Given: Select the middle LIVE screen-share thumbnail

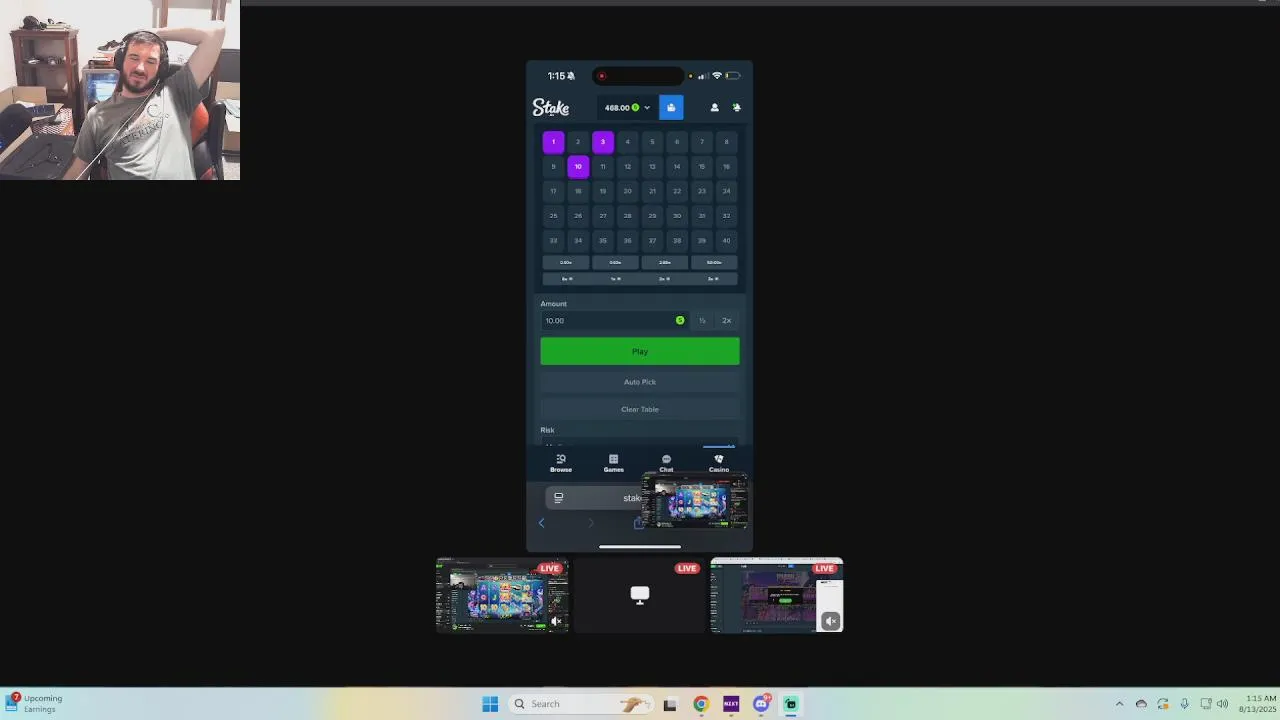Looking at the screenshot, I should 640,596.
